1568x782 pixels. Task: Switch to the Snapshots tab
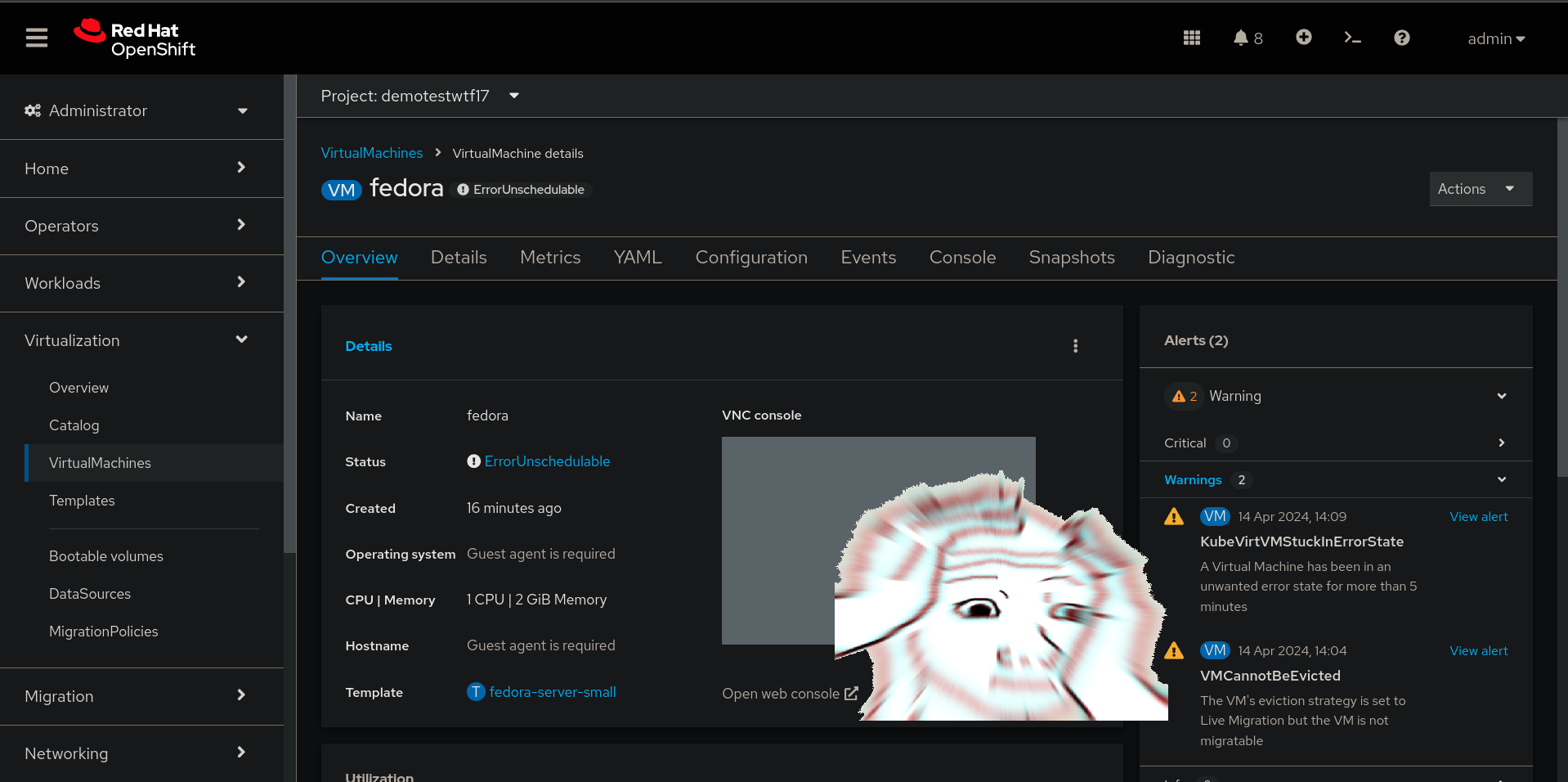(1071, 258)
